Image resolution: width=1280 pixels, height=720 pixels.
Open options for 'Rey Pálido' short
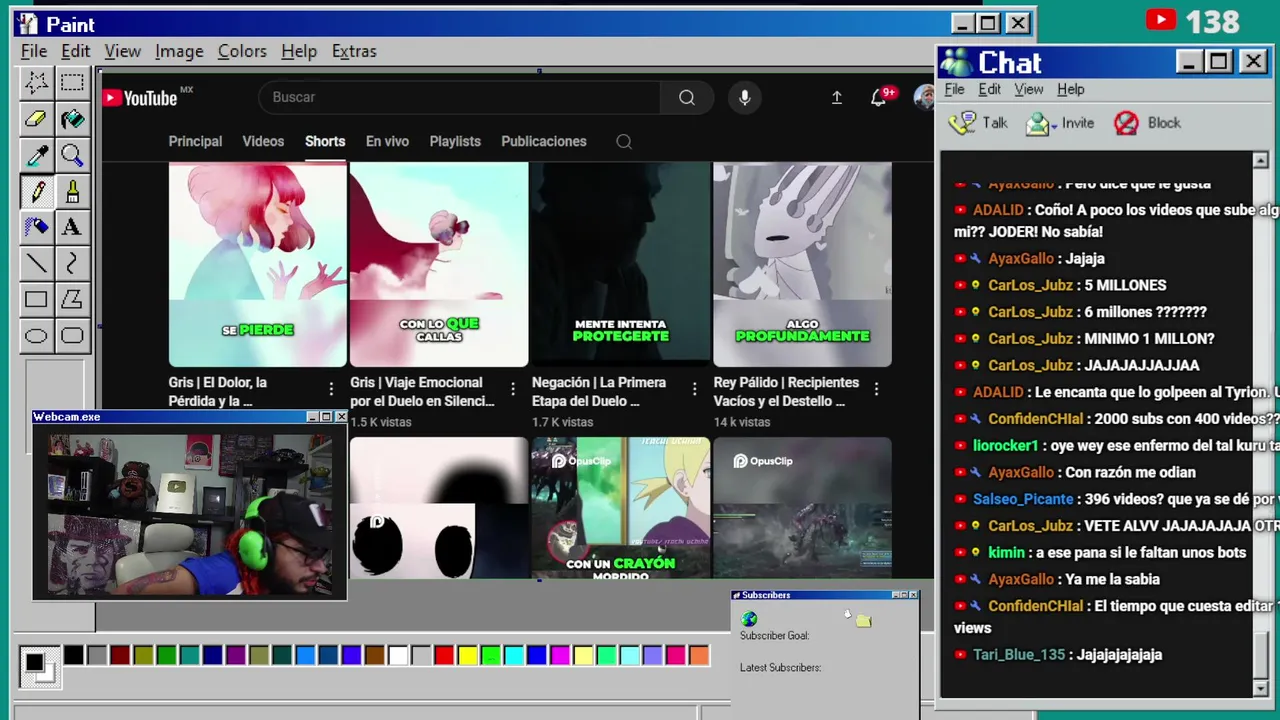[876, 388]
